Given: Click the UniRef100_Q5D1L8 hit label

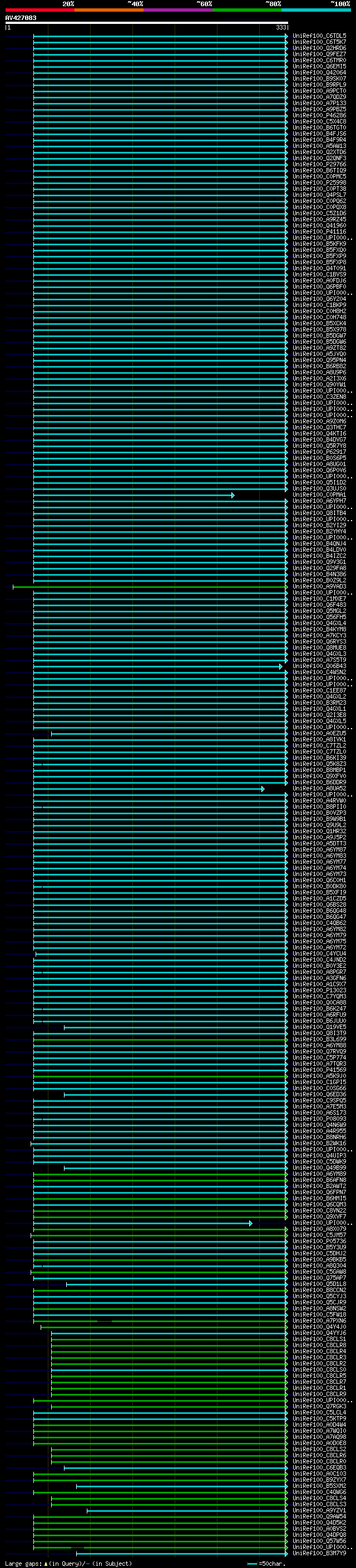Looking at the screenshot, I should pos(319,1284).
